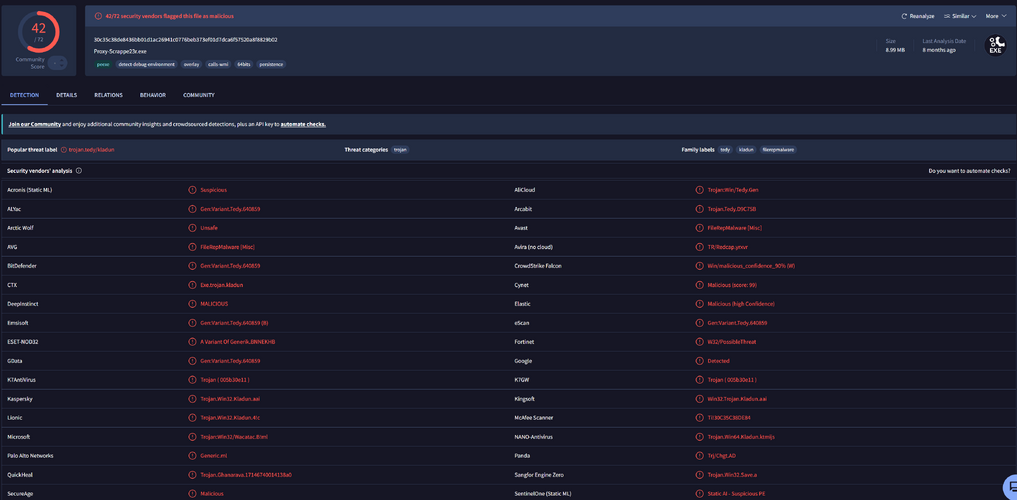Image resolution: width=1017 pixels, height=500 pixels.
Task: Switch to the Details tab
Action: coord(66,95)
